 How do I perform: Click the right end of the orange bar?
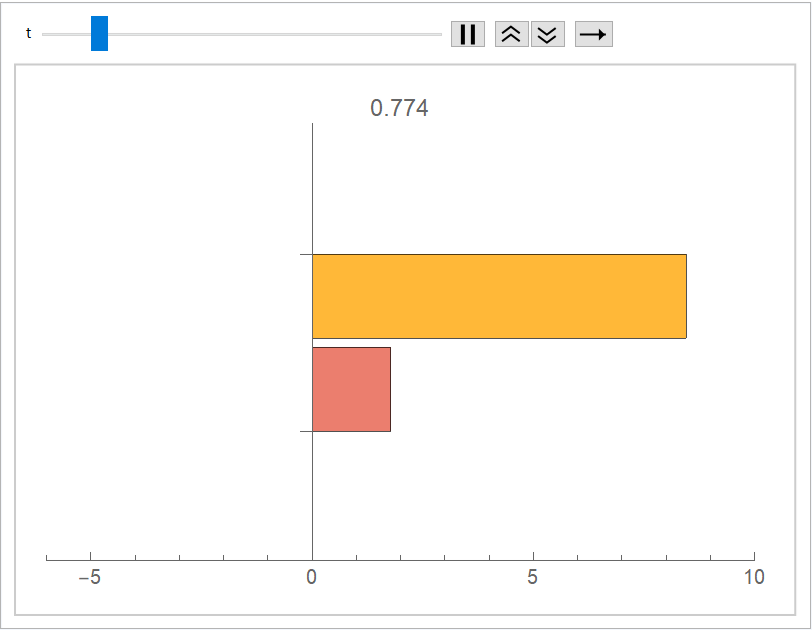point(684,296)
